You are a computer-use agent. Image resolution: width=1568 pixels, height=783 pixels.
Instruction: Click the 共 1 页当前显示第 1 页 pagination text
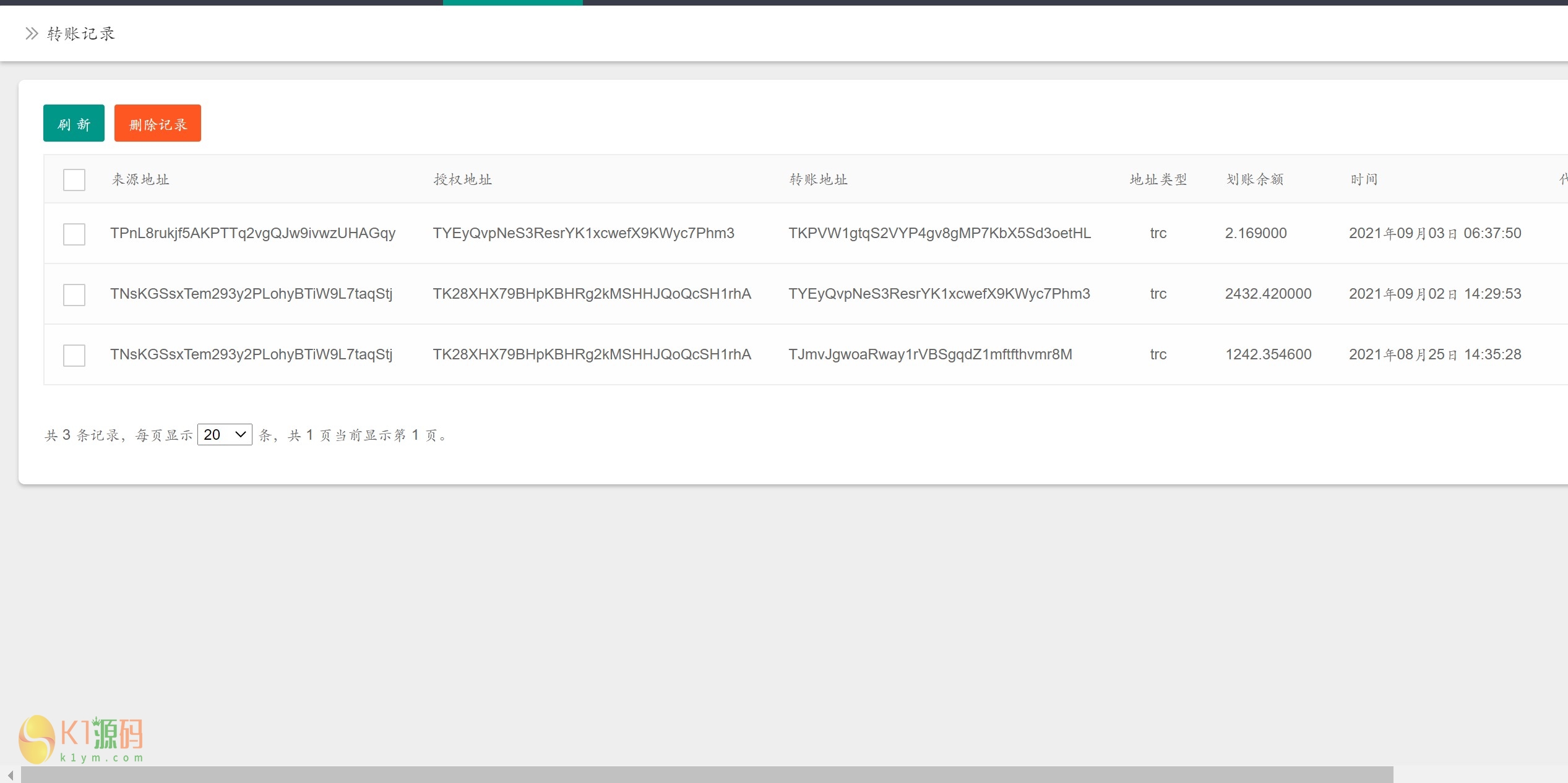[367, 435]
